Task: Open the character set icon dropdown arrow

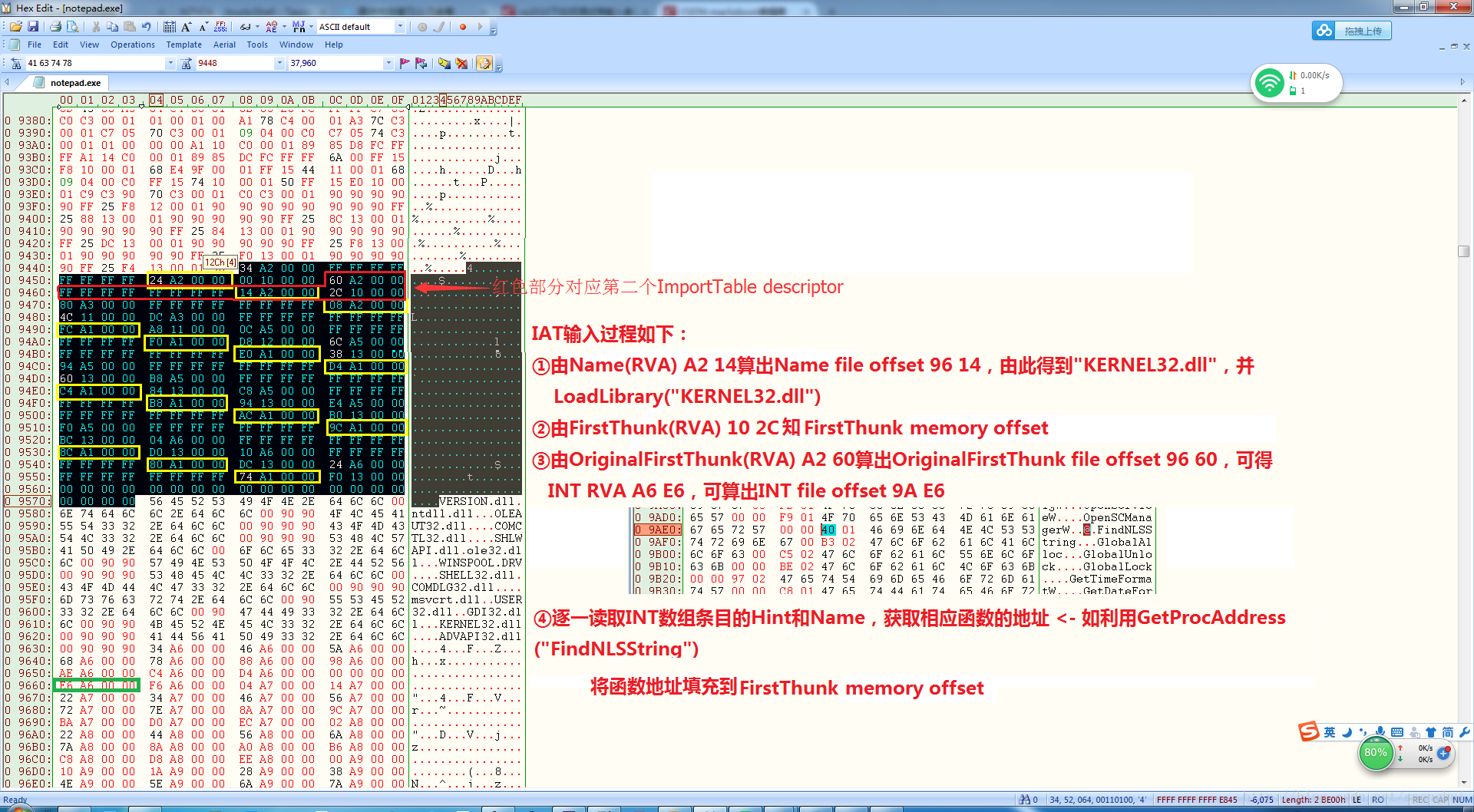Action: [283, 27]
